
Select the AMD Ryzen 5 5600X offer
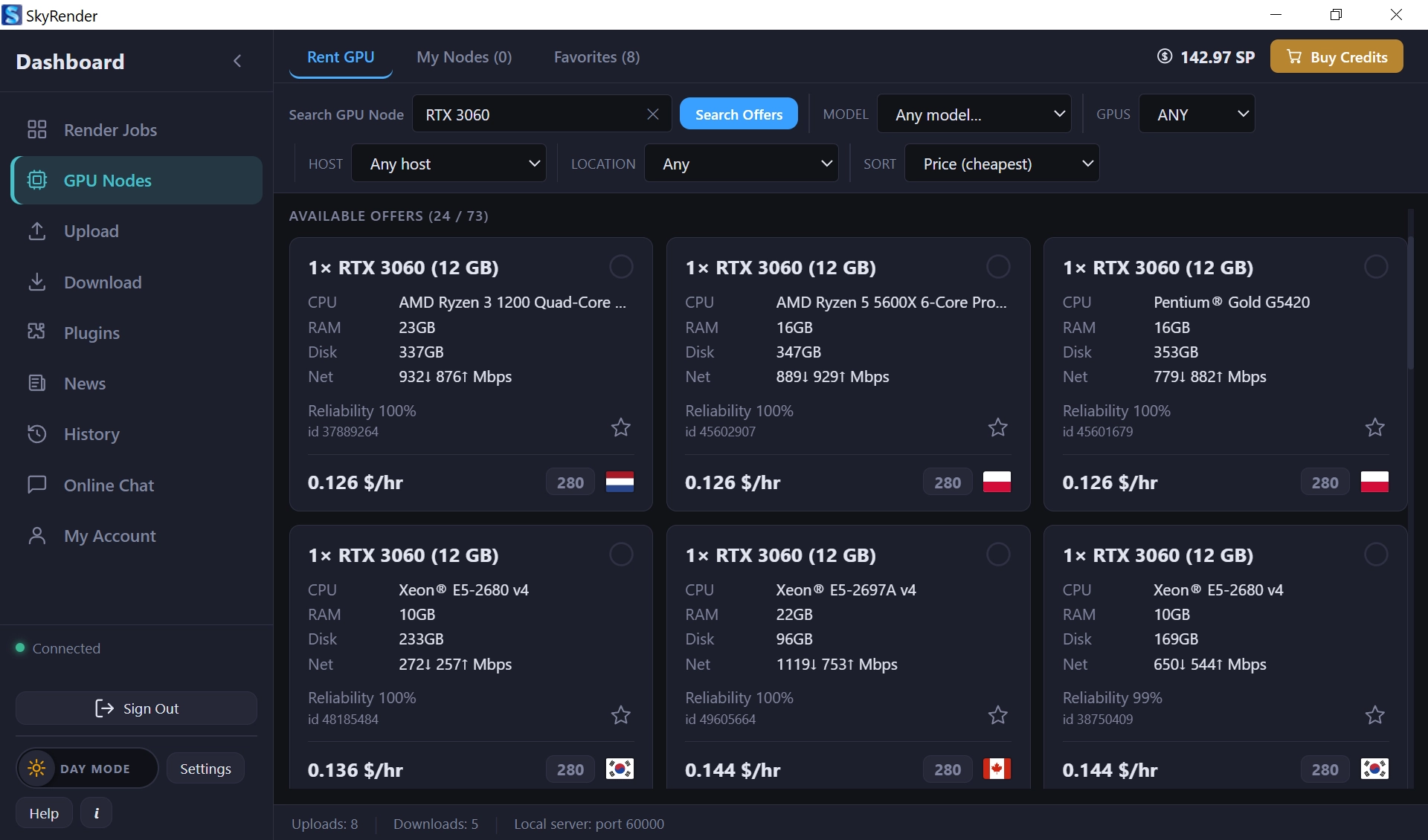tap(998, 266)
